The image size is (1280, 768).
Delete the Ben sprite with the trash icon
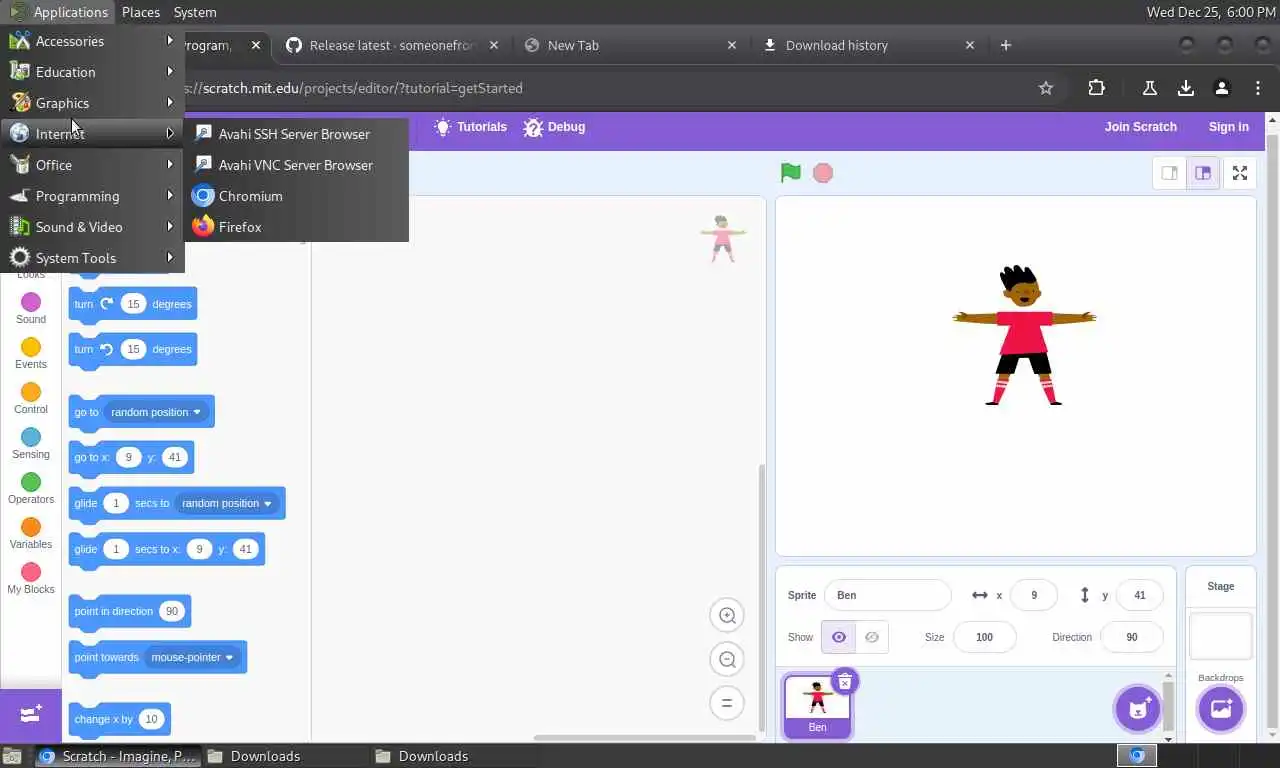pos(844,682)
